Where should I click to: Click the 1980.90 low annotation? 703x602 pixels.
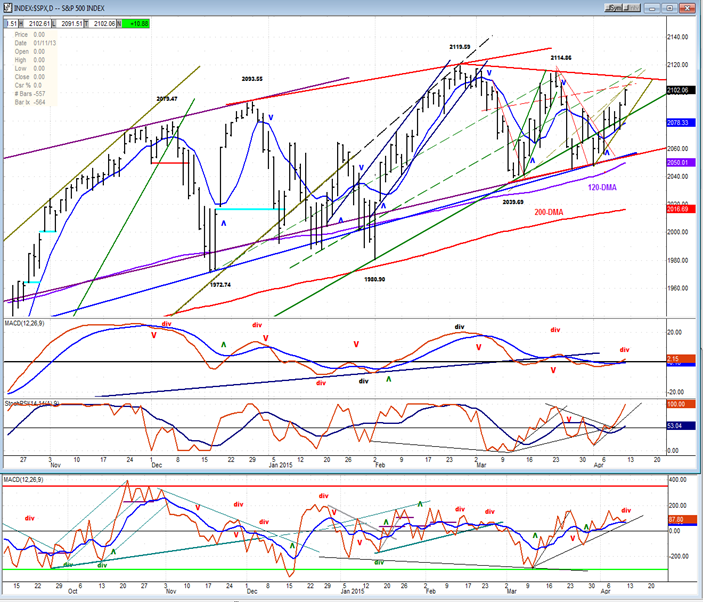click(x=376, y=279)
